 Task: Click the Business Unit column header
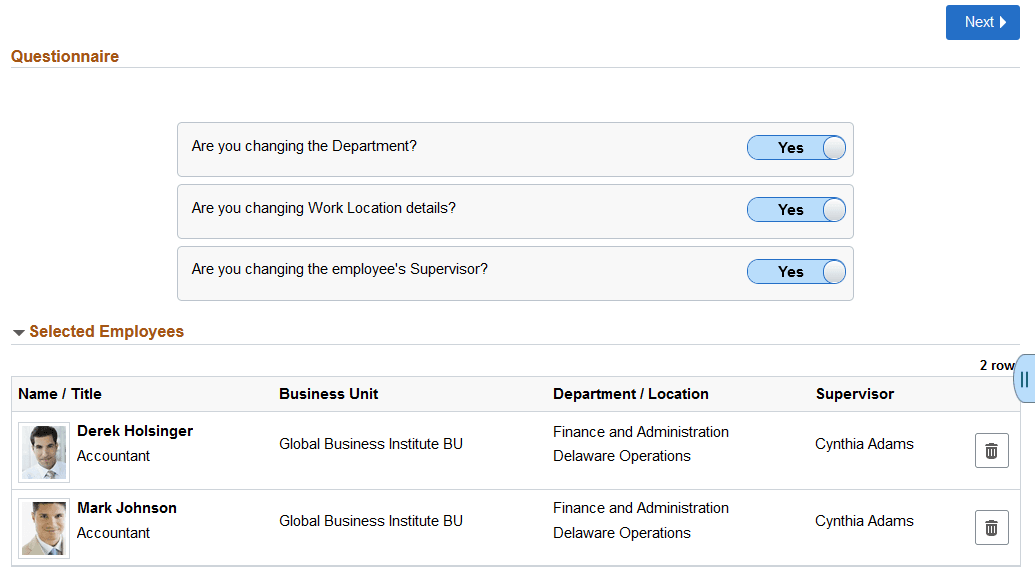[328, 394]
